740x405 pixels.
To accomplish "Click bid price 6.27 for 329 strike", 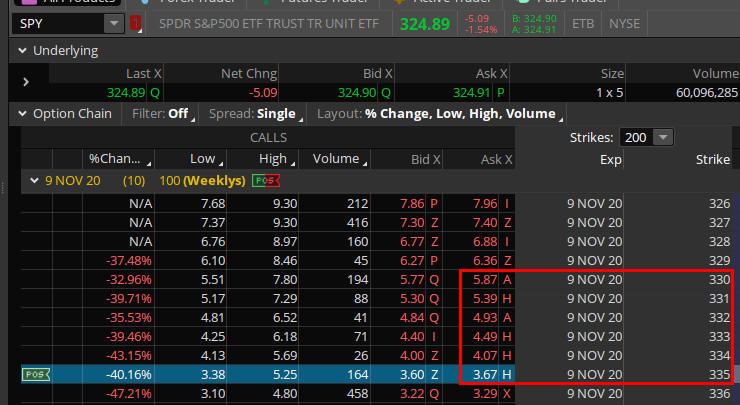I will [x=412, y=261].
